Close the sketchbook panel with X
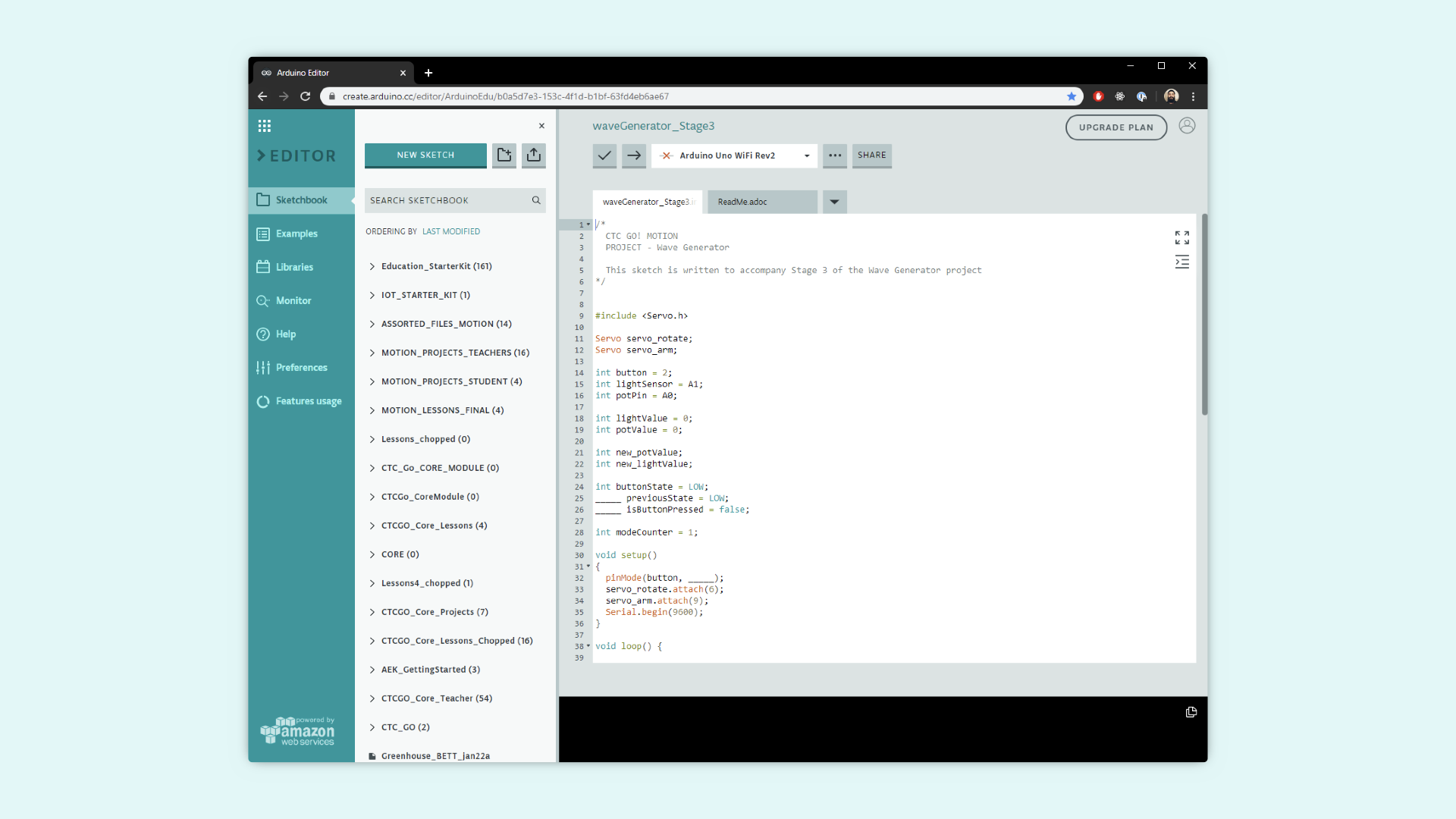The image size is (1456, 819). 541,126
